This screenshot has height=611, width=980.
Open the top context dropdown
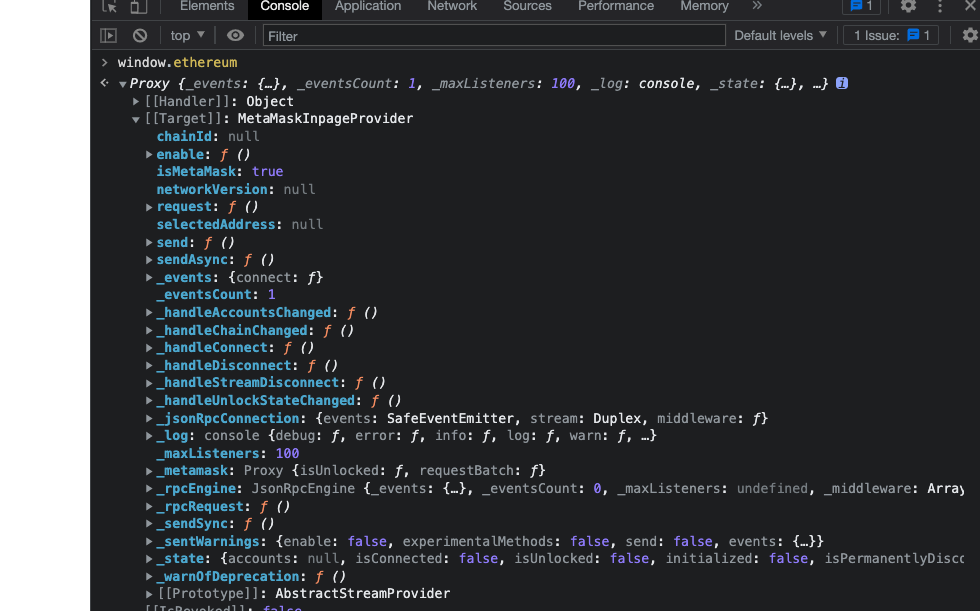point(187,35)
